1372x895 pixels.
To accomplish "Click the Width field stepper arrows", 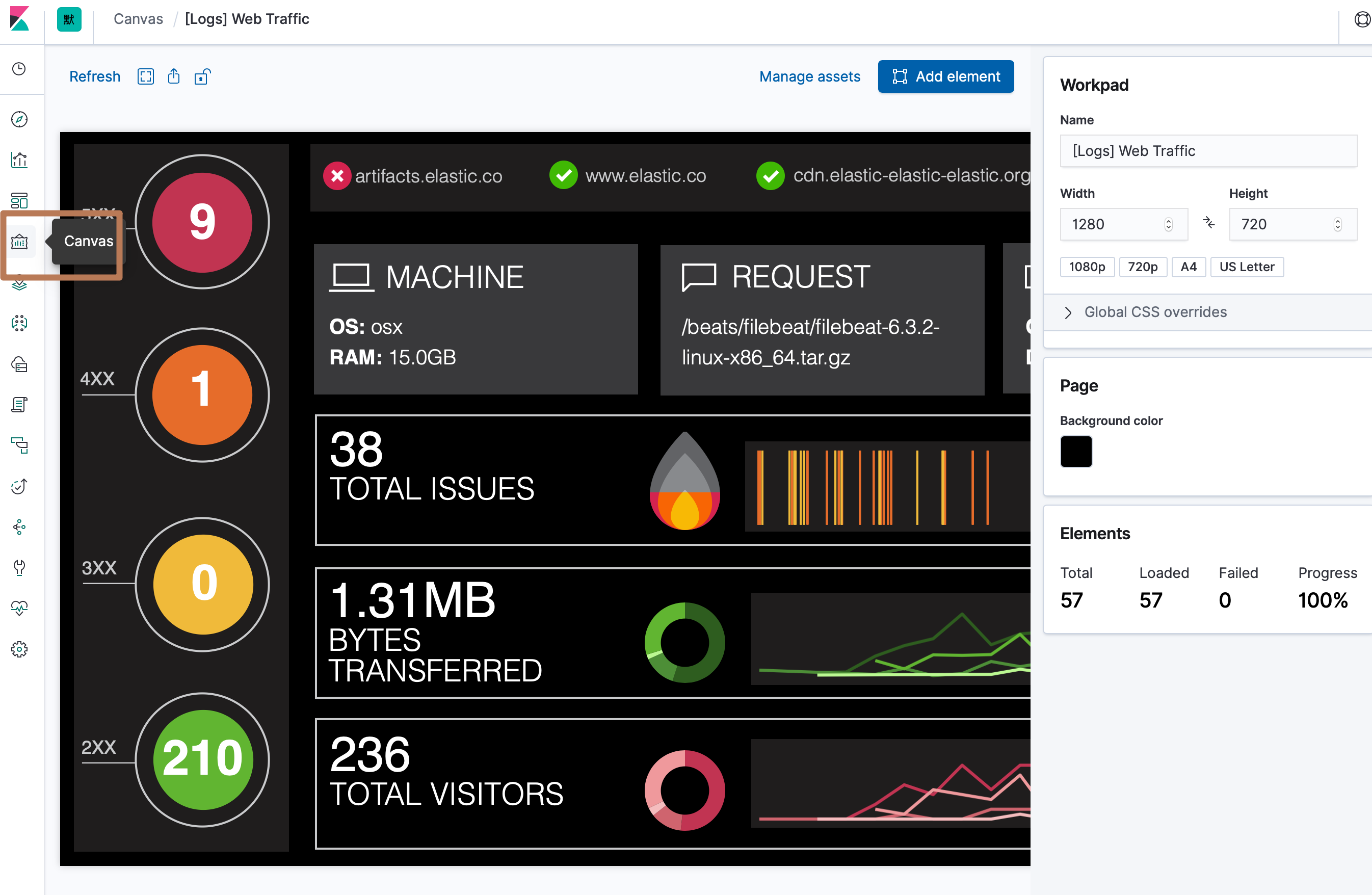I will 1168,224.
